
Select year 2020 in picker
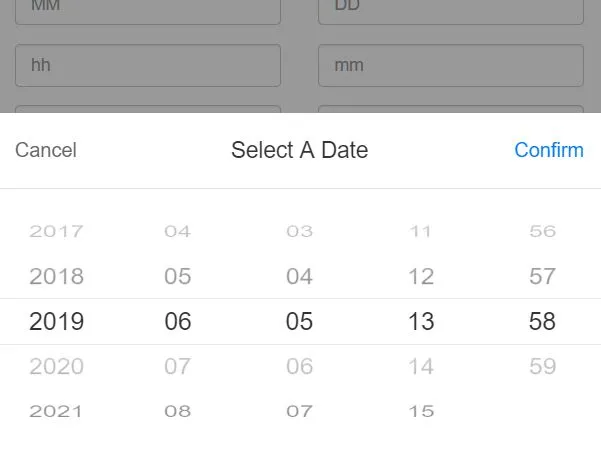[56, 366]
